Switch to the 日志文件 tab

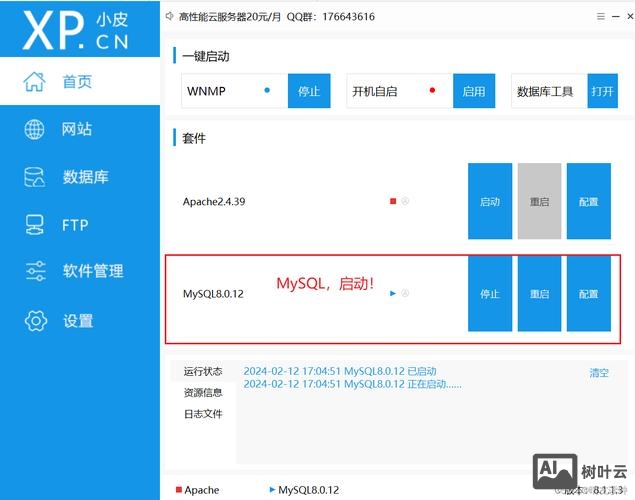[x=203, y=414]
